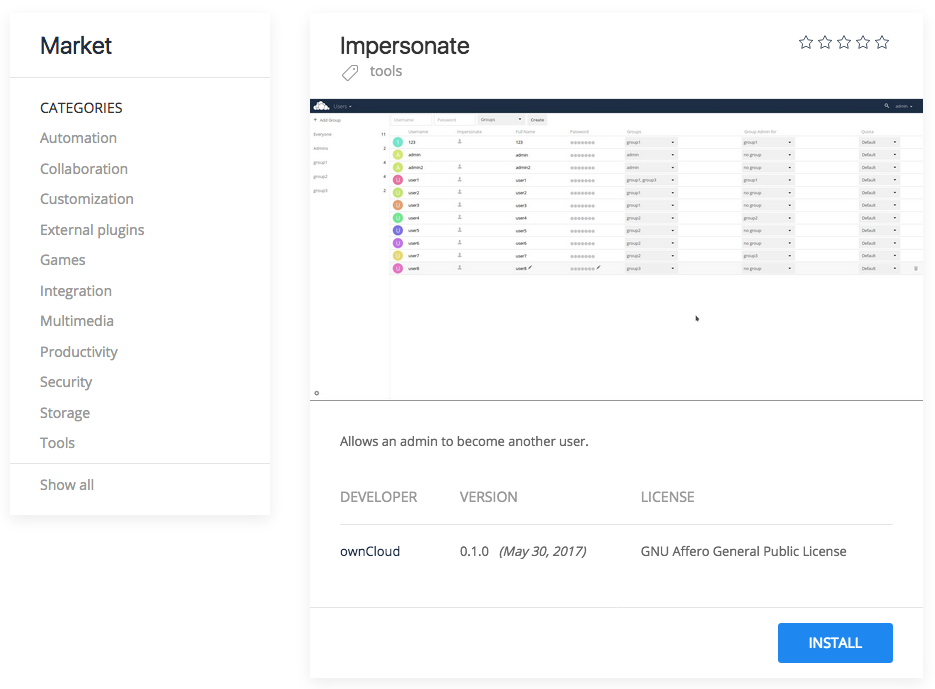Image resolution: width=935 pixels, height=689 pixels.
Task: Click the Show all link
Action: [66, 484]
